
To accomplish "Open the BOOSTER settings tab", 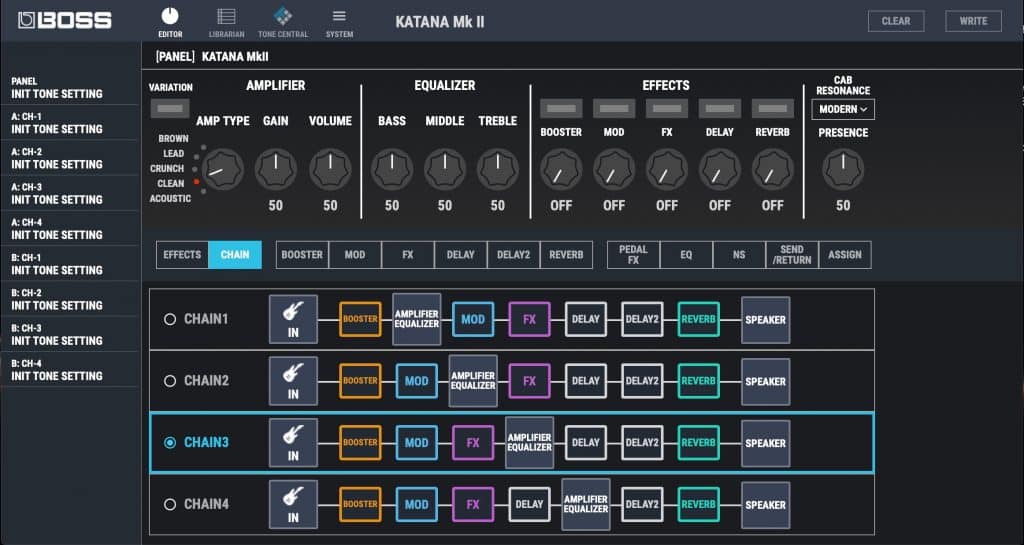I will pyautogui.click(x=302, y=255).
